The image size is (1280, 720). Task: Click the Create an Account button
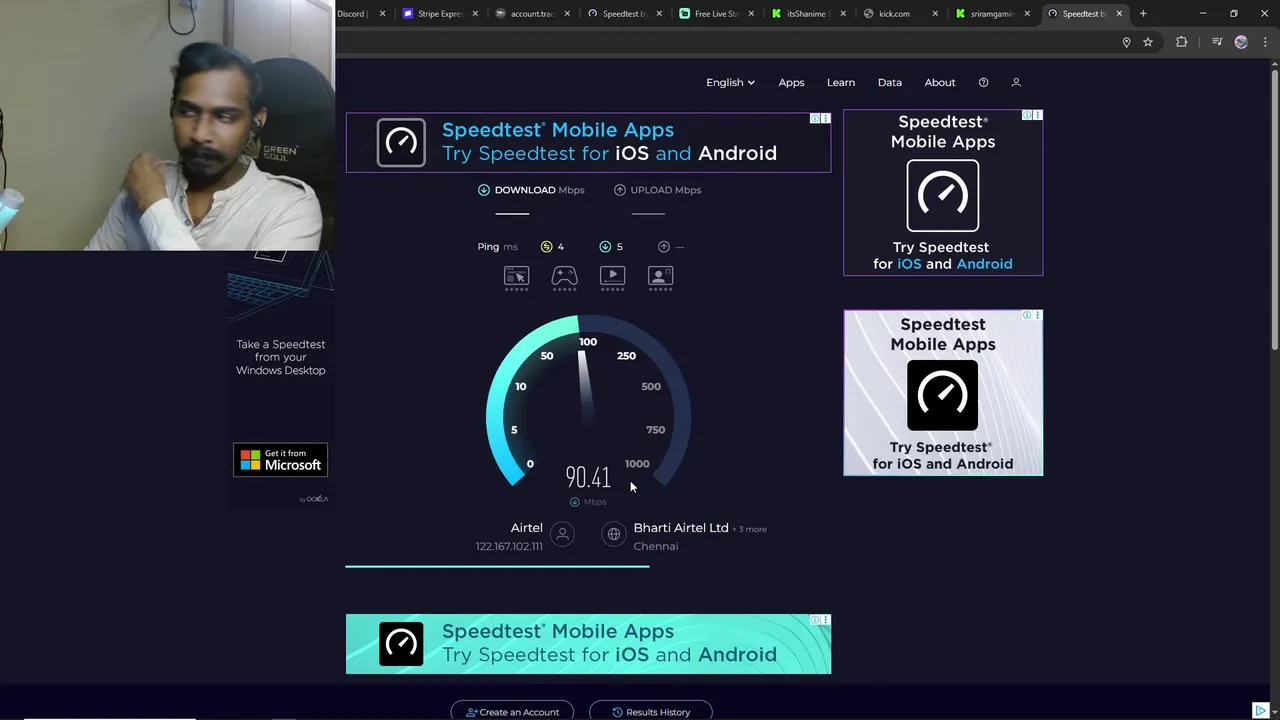pos(512,711)
